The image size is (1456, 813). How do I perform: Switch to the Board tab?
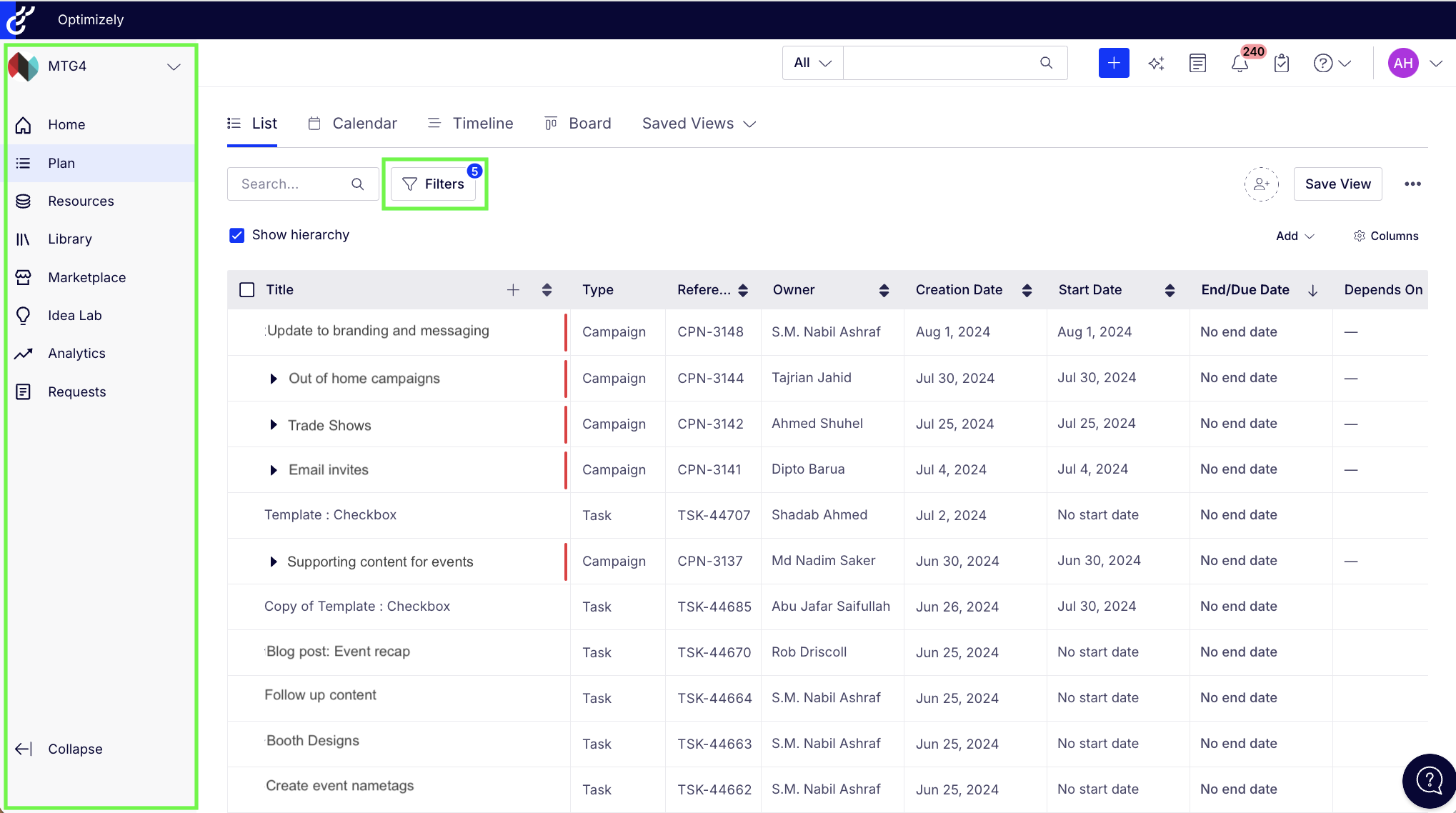577,124
